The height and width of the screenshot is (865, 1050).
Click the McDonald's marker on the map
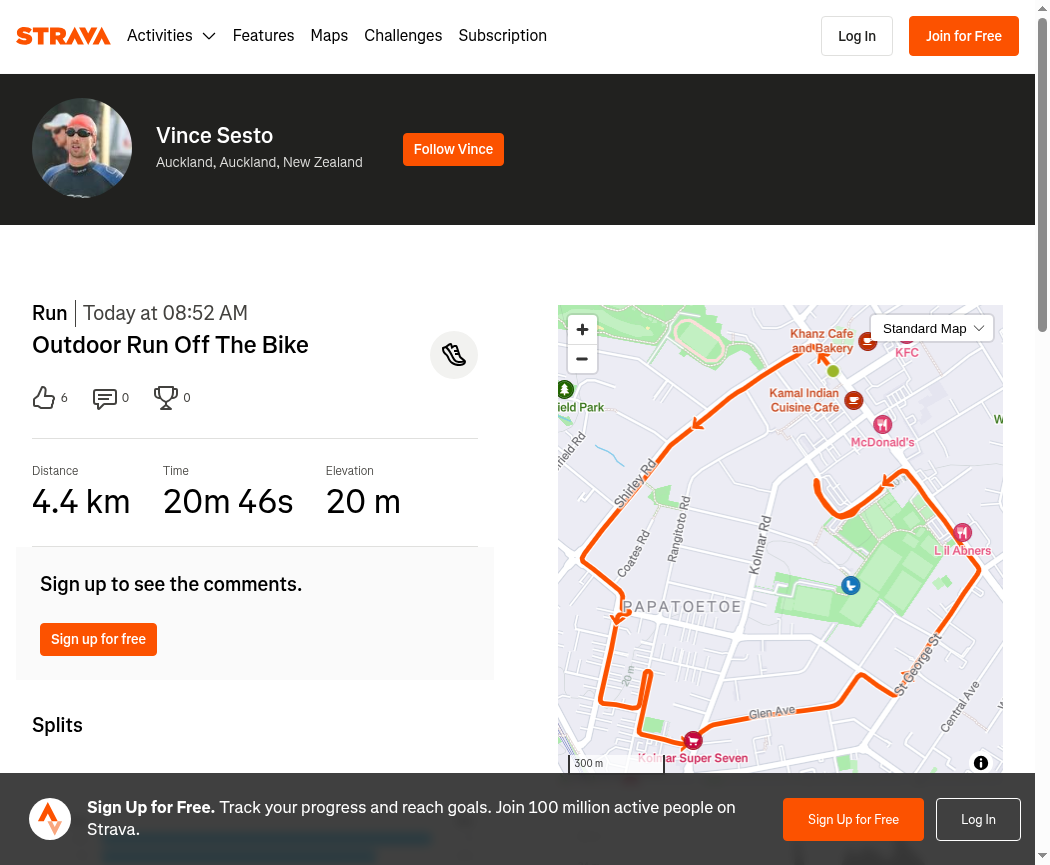pos(883,424)
